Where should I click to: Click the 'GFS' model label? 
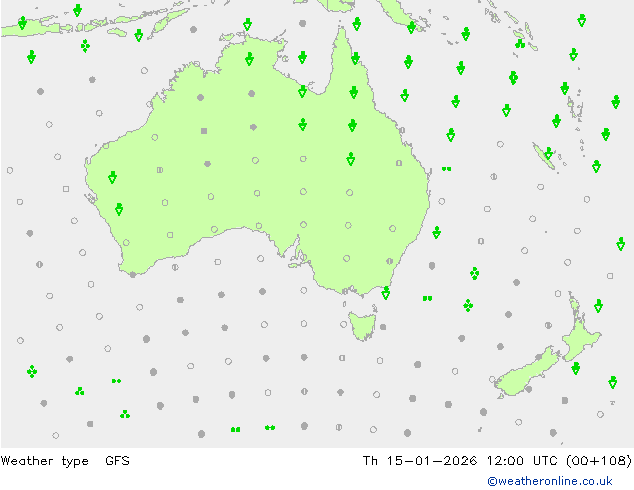(x=117, y=460)
